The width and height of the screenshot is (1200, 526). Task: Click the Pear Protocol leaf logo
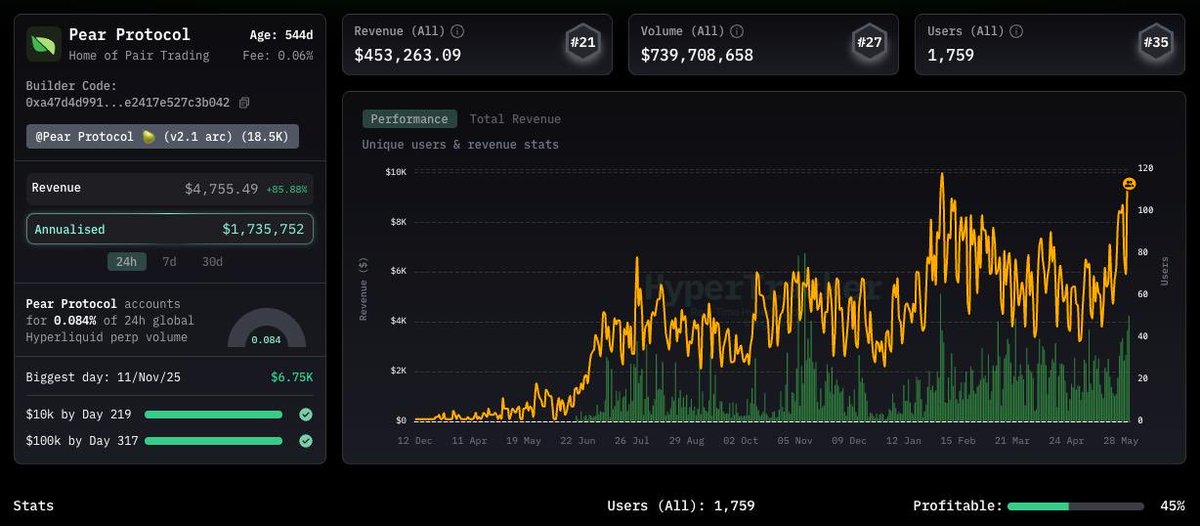44,44
